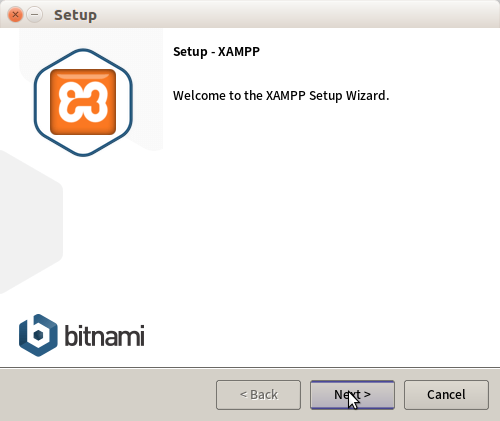Click the Setup window title bar text
This screenshot has height=421, width=500.
(76, 15)
